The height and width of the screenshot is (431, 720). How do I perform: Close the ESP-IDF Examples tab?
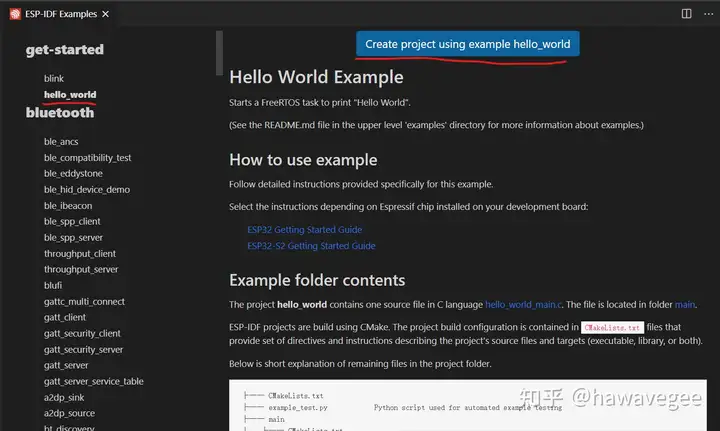pyautogui.click(x=106, y=14)
